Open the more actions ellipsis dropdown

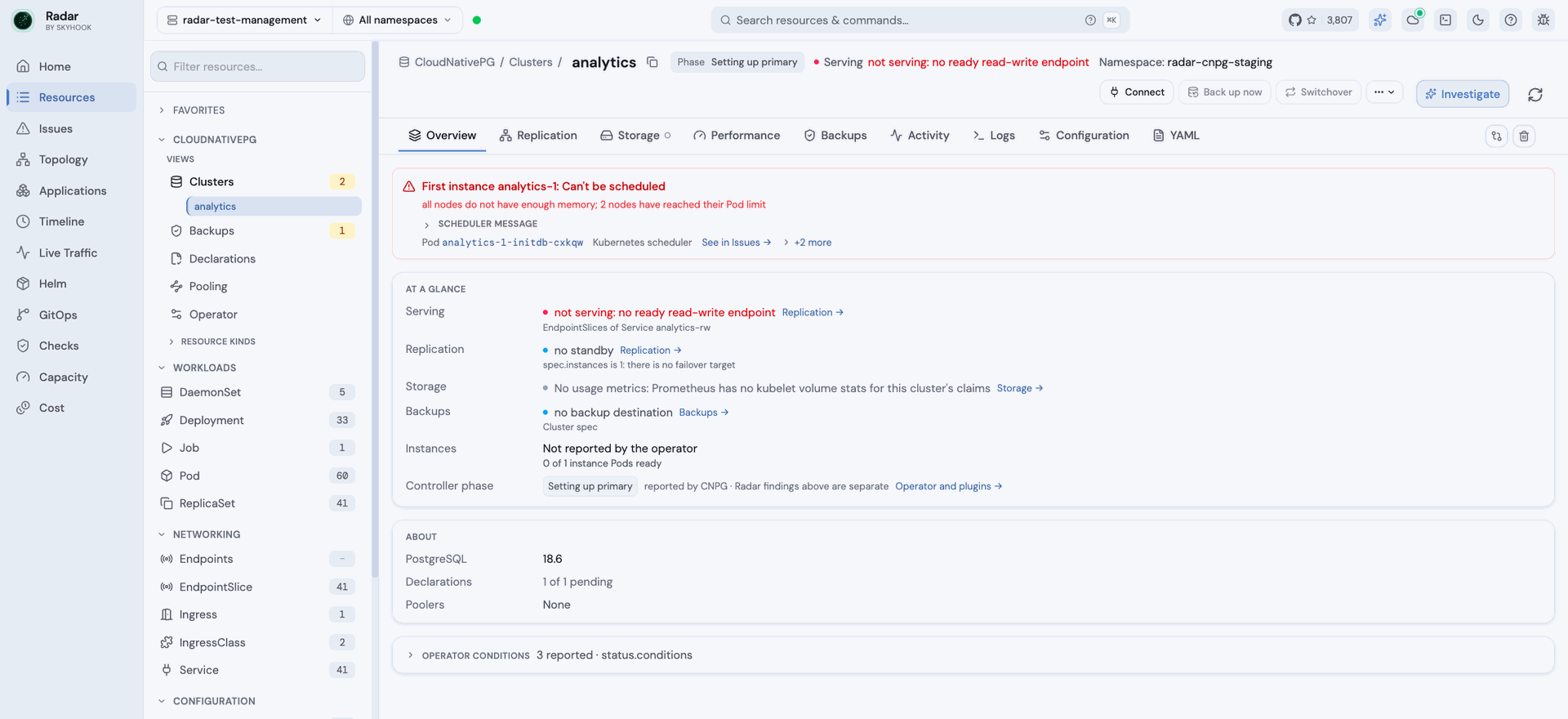[x=1383, y=92]
